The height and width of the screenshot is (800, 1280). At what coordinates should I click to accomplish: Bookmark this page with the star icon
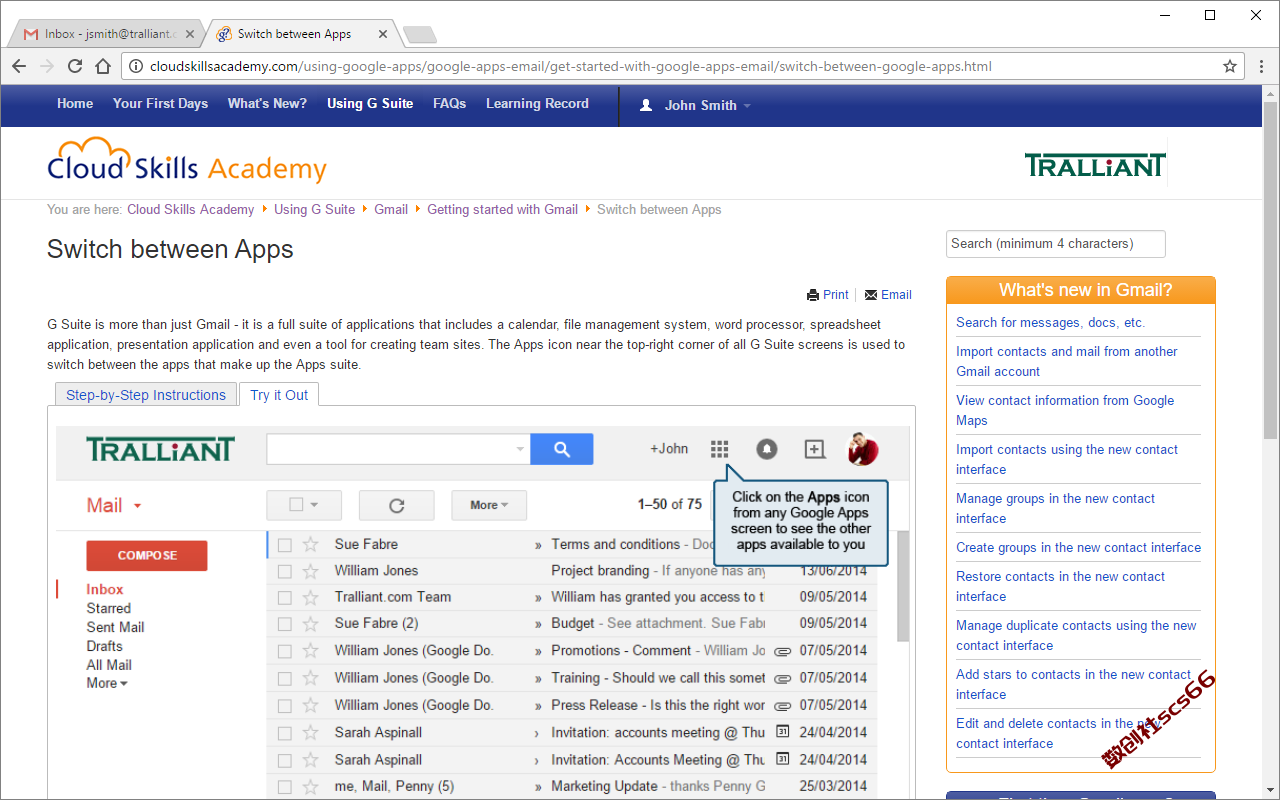coord(1230,67)
